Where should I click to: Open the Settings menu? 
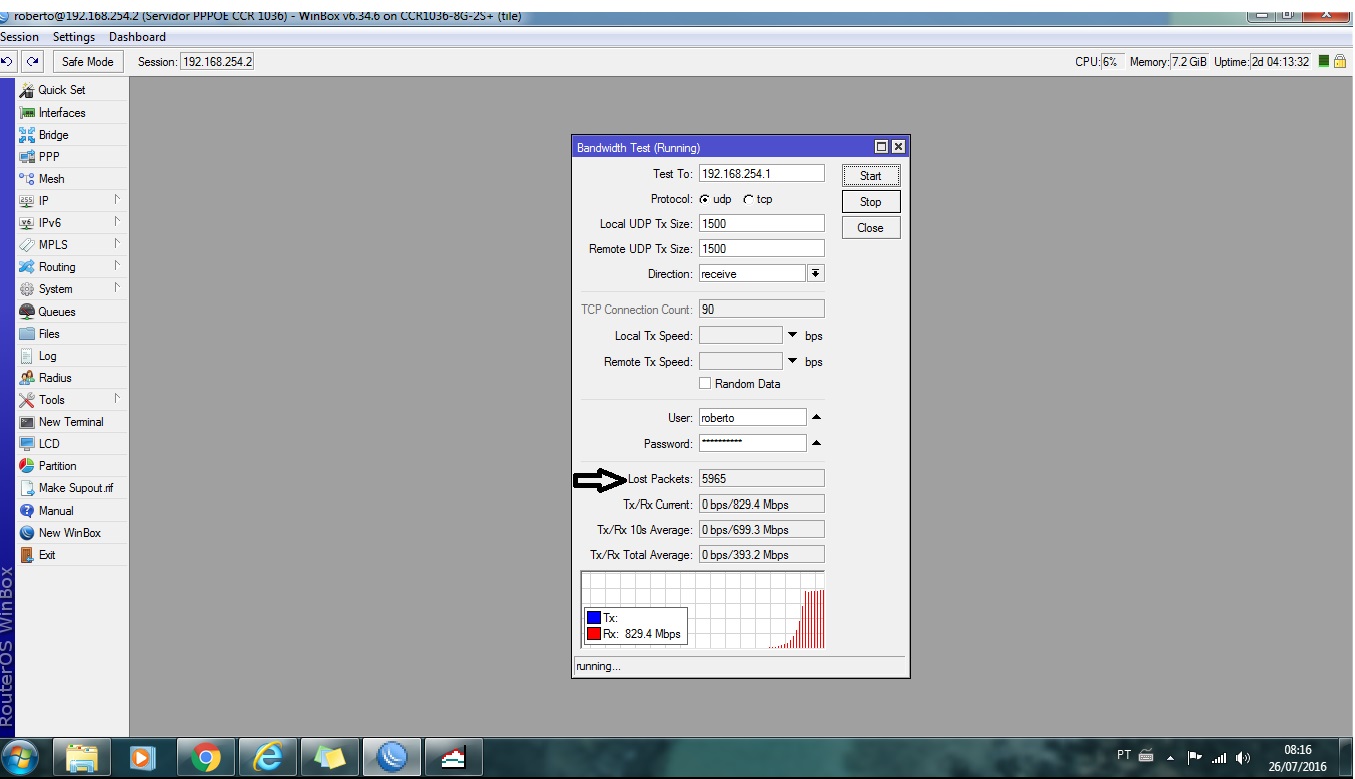(74, 37)
